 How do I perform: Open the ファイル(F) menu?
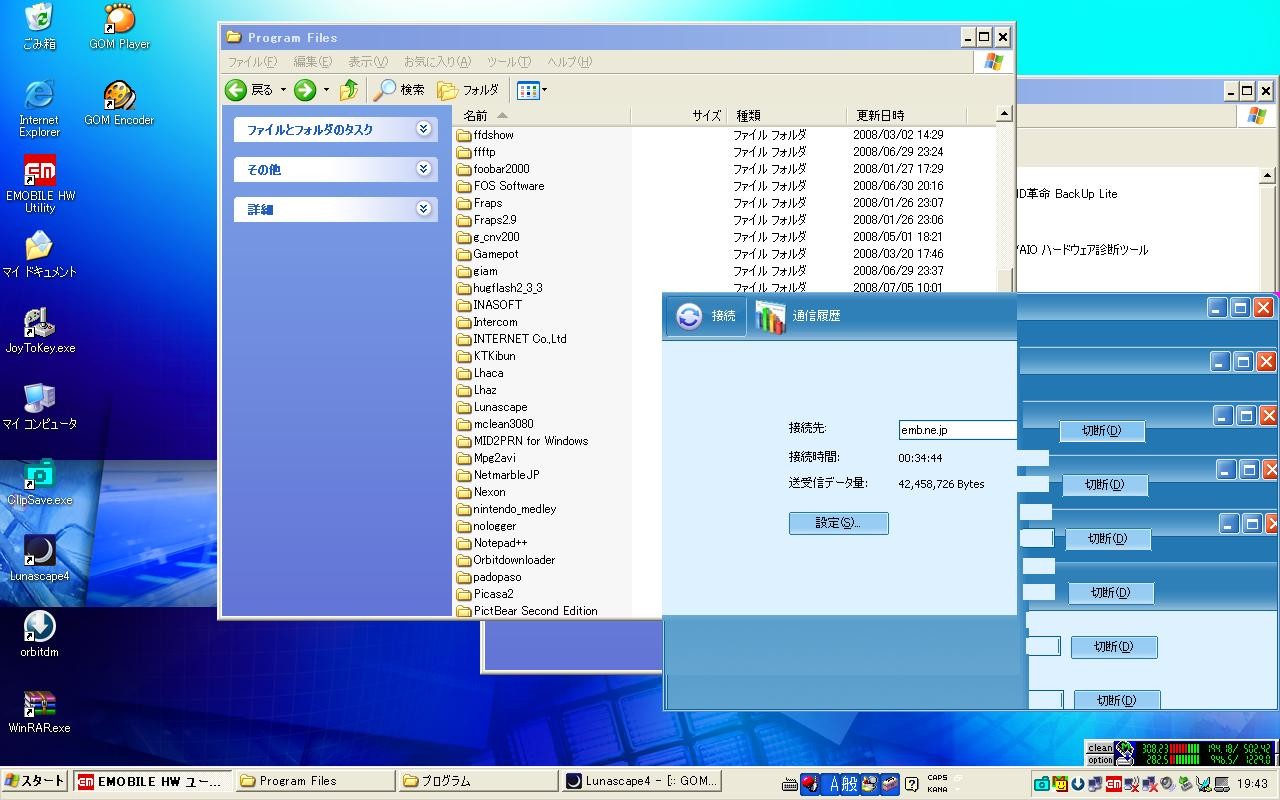(x=252, y=62)
